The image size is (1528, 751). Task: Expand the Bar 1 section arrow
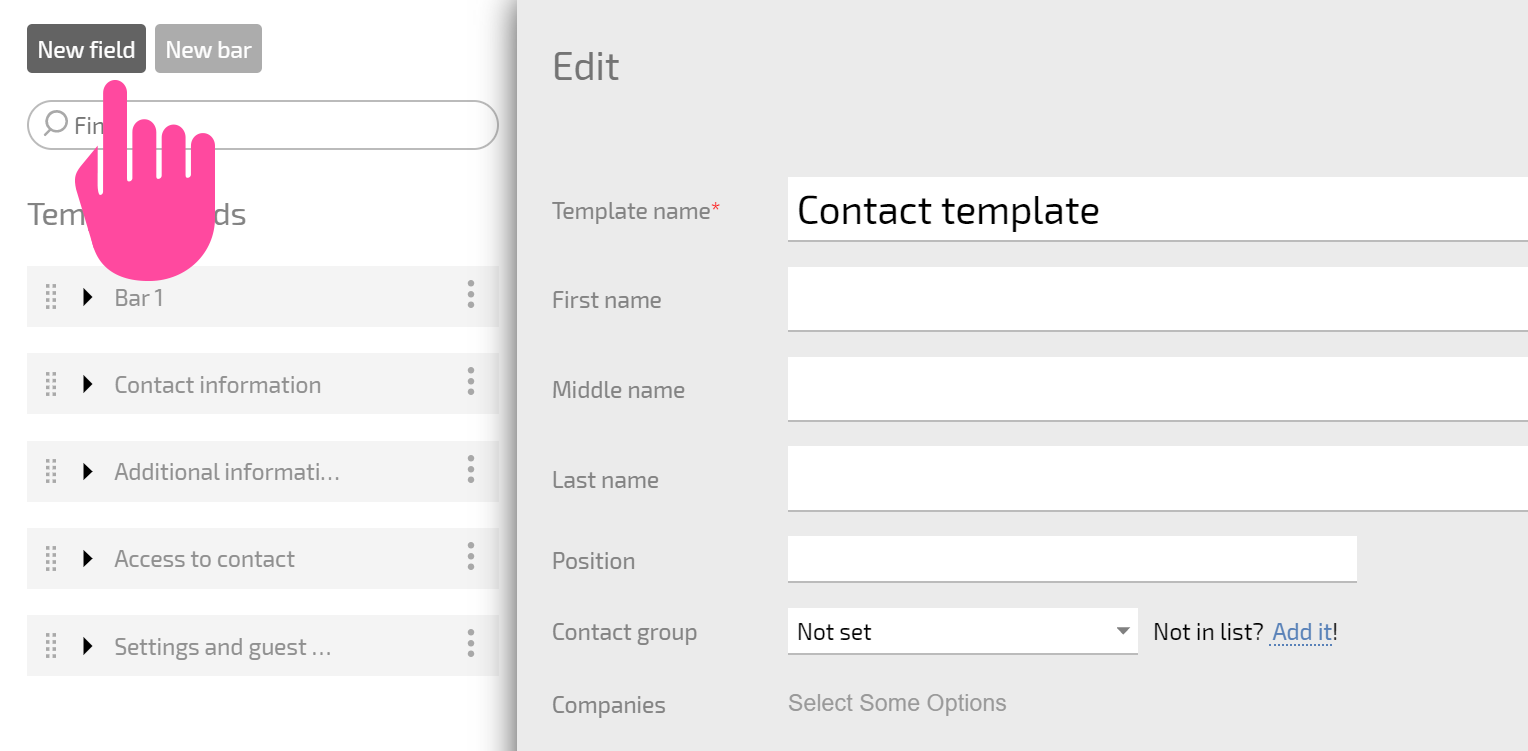pyautogui.click(x=87, y=297)
